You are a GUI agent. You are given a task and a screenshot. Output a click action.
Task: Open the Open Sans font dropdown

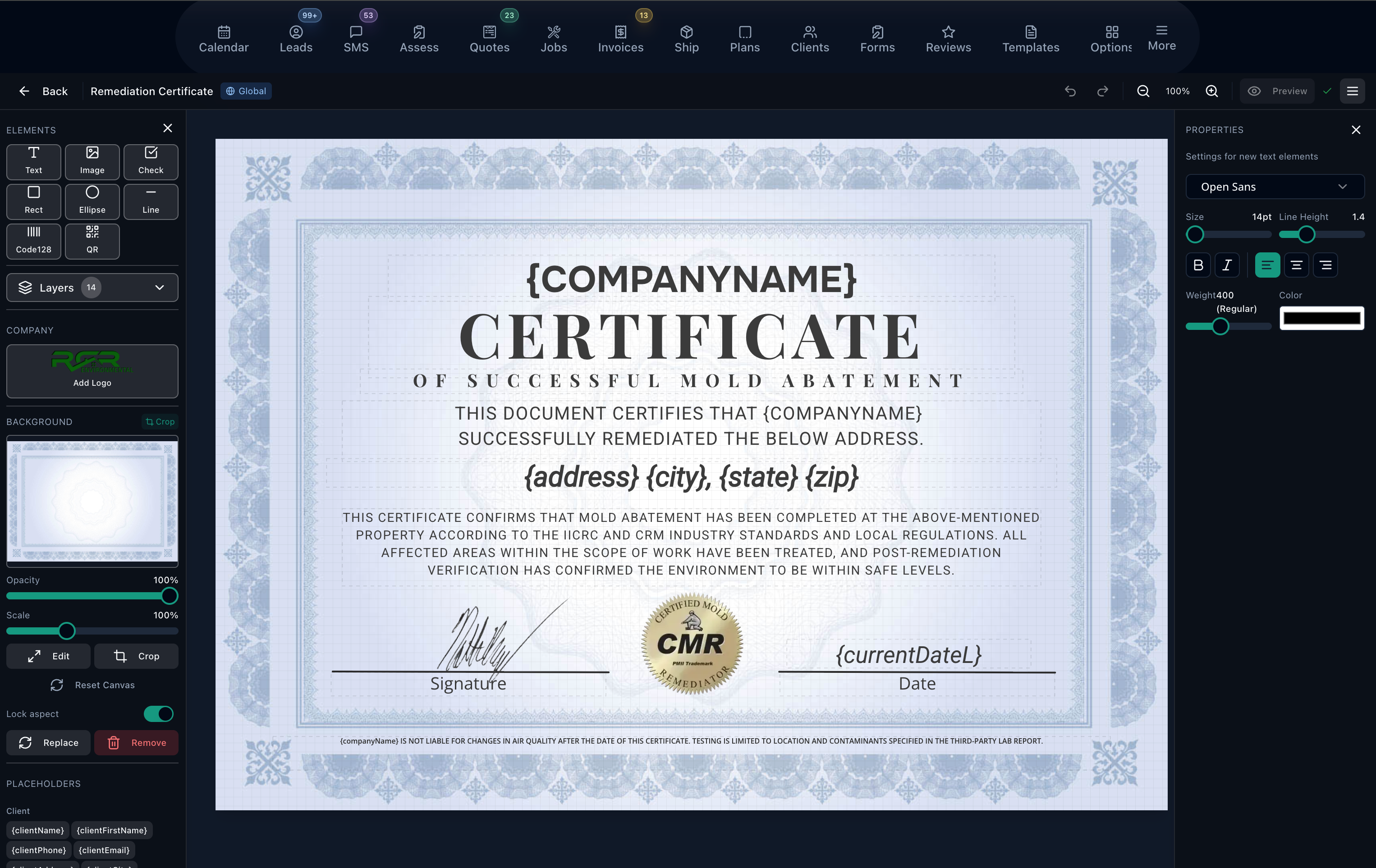coord(1275,187)
